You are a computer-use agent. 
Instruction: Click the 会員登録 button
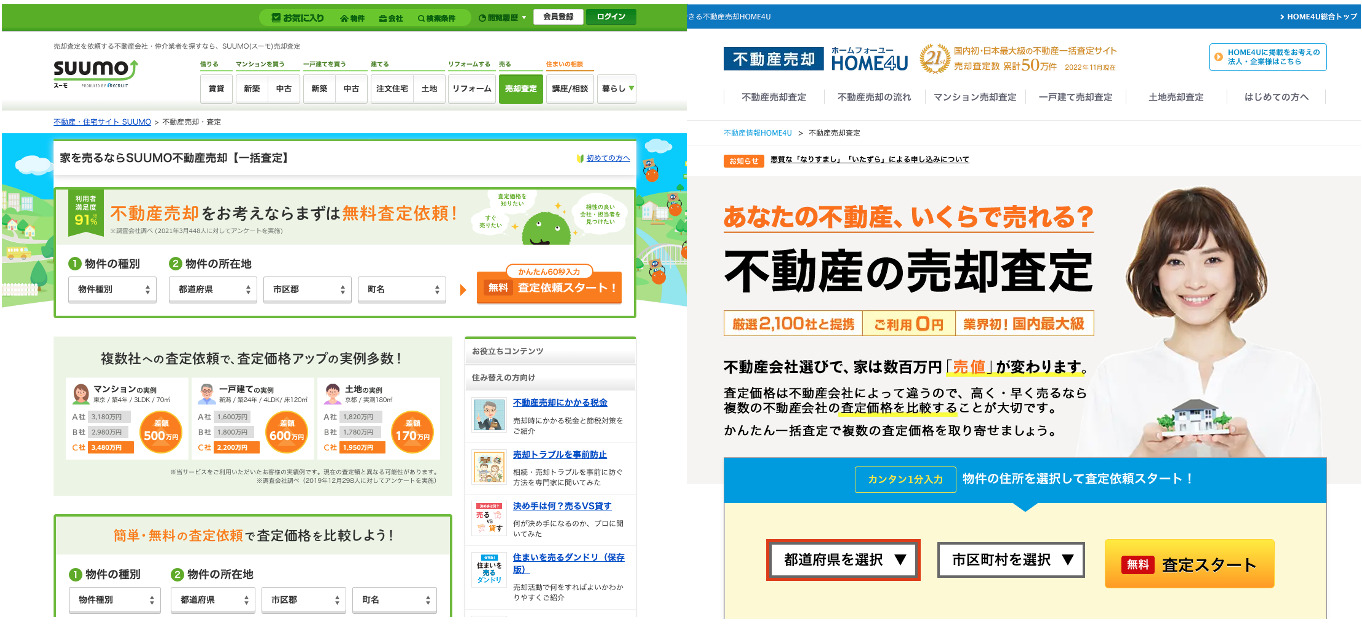(558, 17)
